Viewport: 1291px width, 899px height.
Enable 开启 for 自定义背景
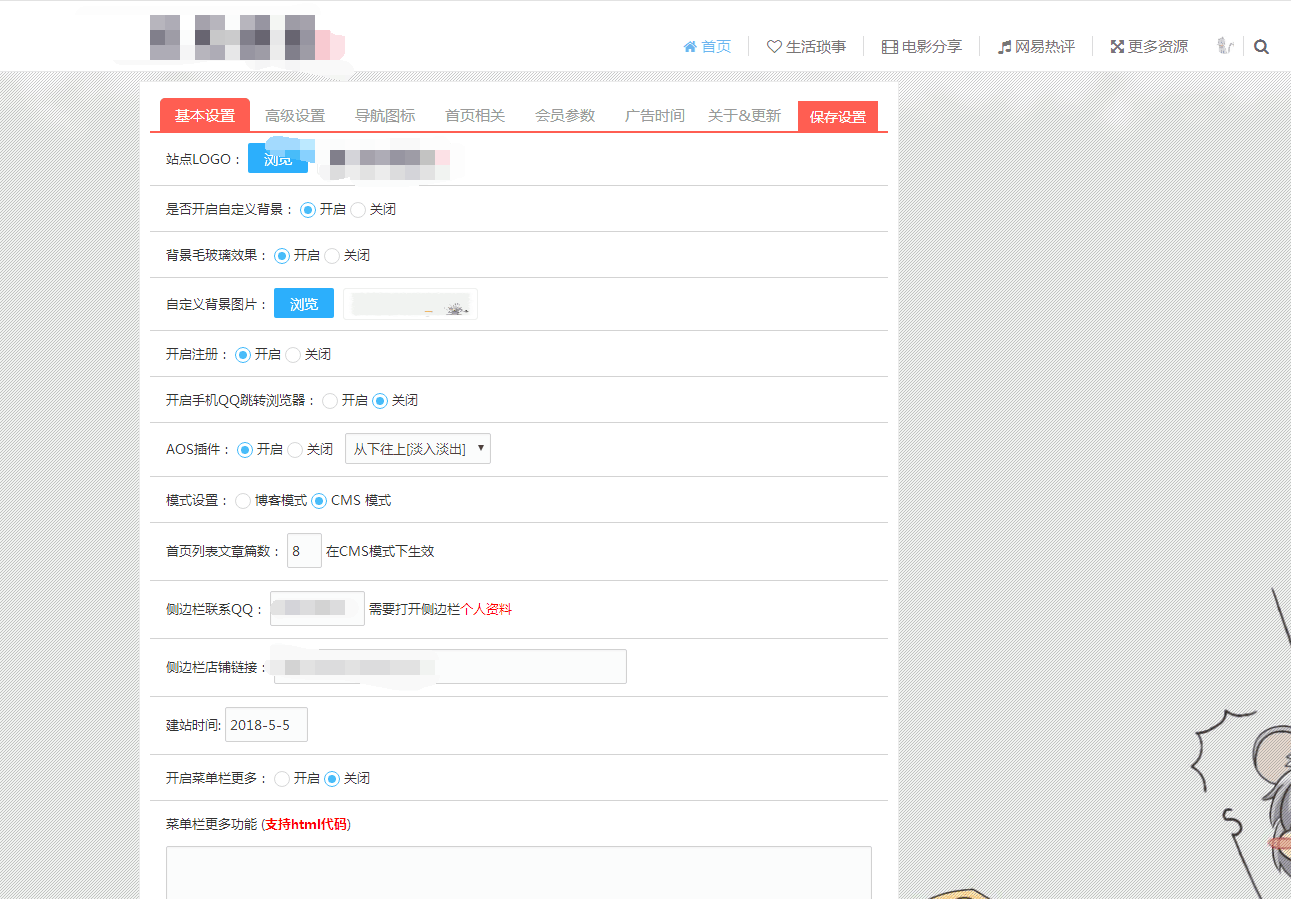pos(307,209)
